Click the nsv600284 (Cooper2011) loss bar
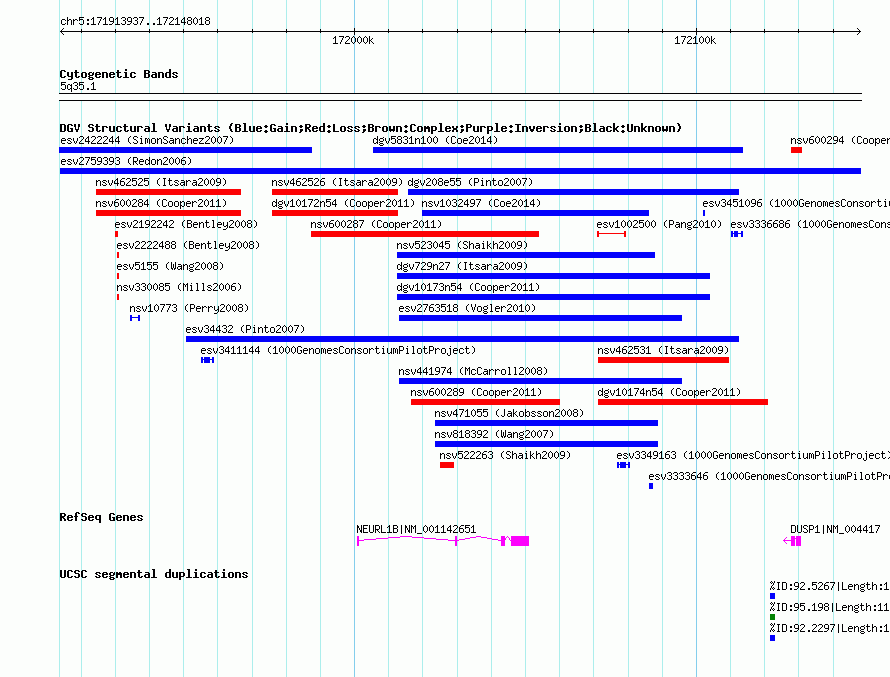 point(169,213)
